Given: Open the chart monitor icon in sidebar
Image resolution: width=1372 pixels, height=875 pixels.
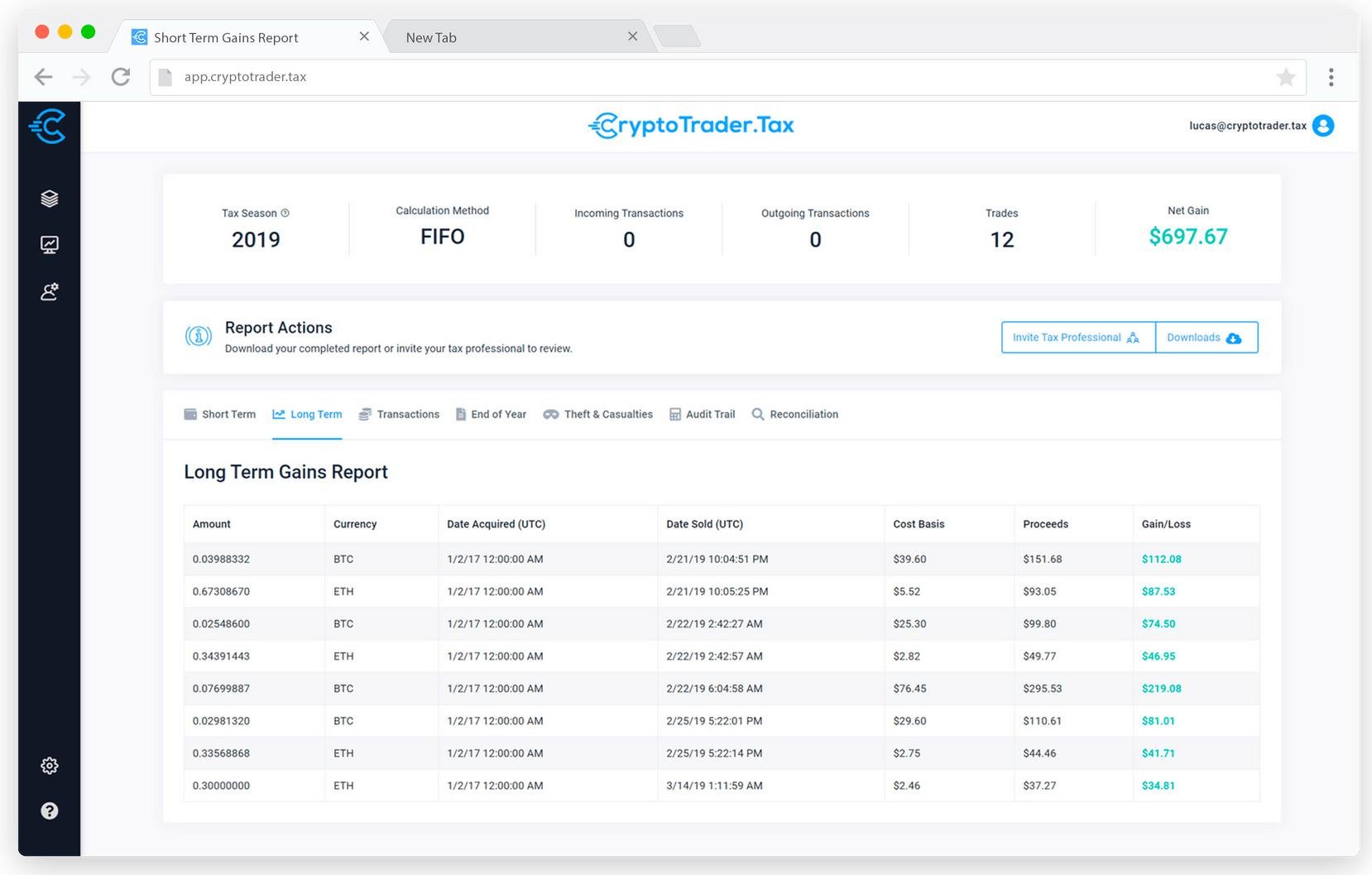Looking at the screenshot, I should pos(50,245).
